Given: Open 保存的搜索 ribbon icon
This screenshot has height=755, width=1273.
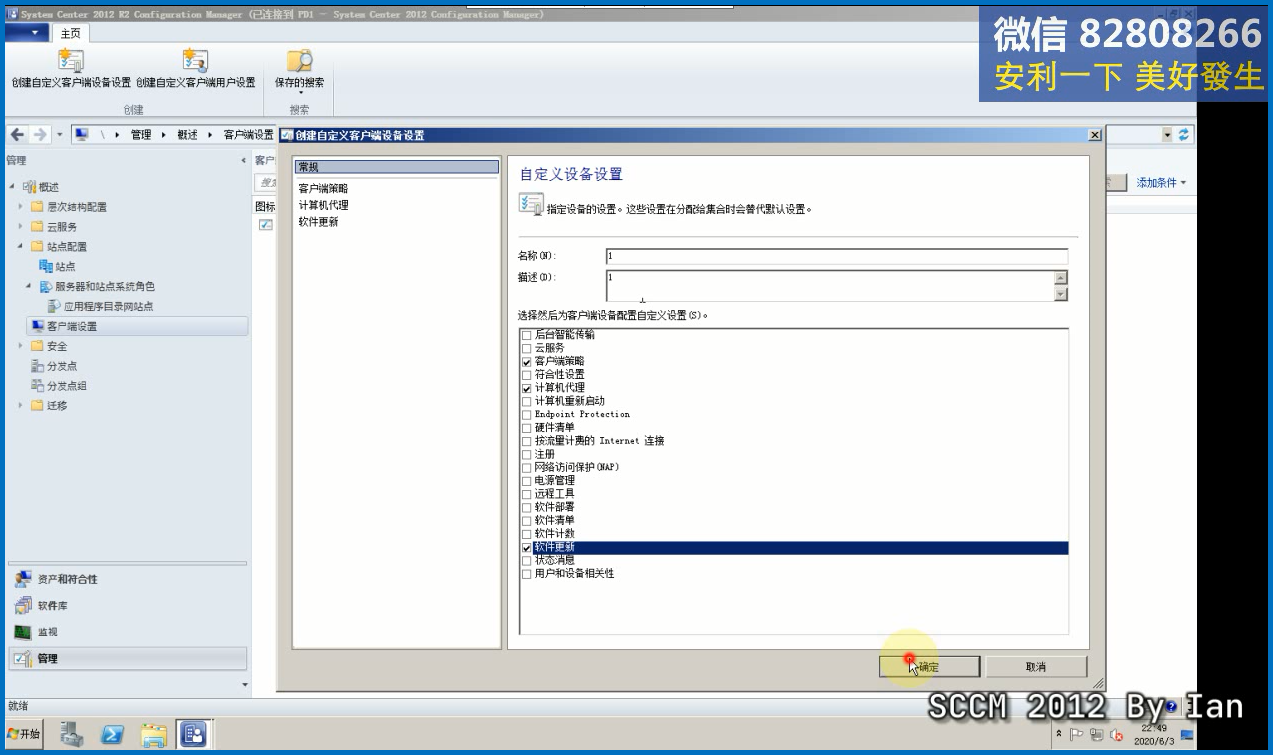Looking at the screenshot, I should (300, 60).
